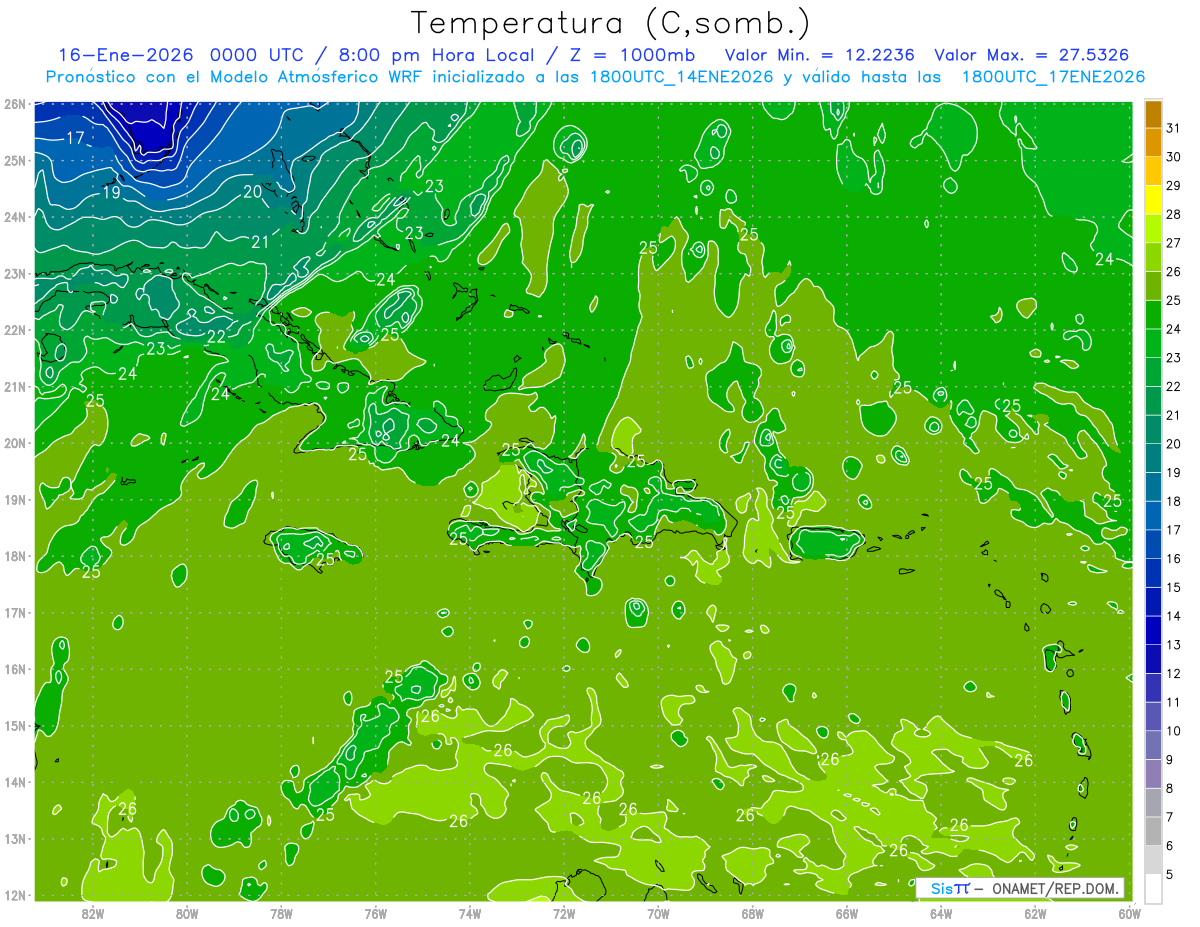Screen dimensions: 1200x927
Task: Click the yellow colorbar segment between 28 and 29
Action: coord(1153,200)
